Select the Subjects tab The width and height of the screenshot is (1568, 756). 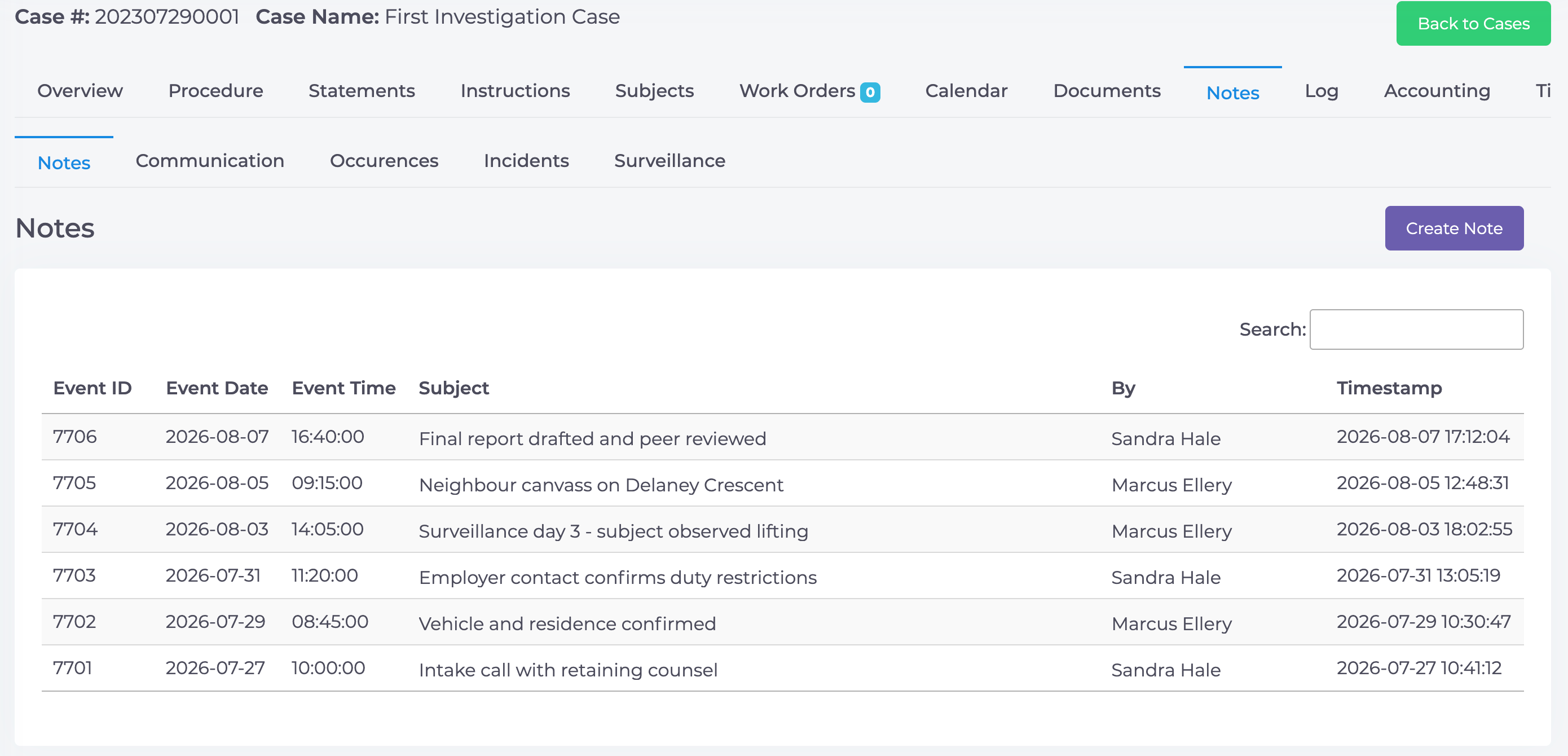(x=654, y=91)
